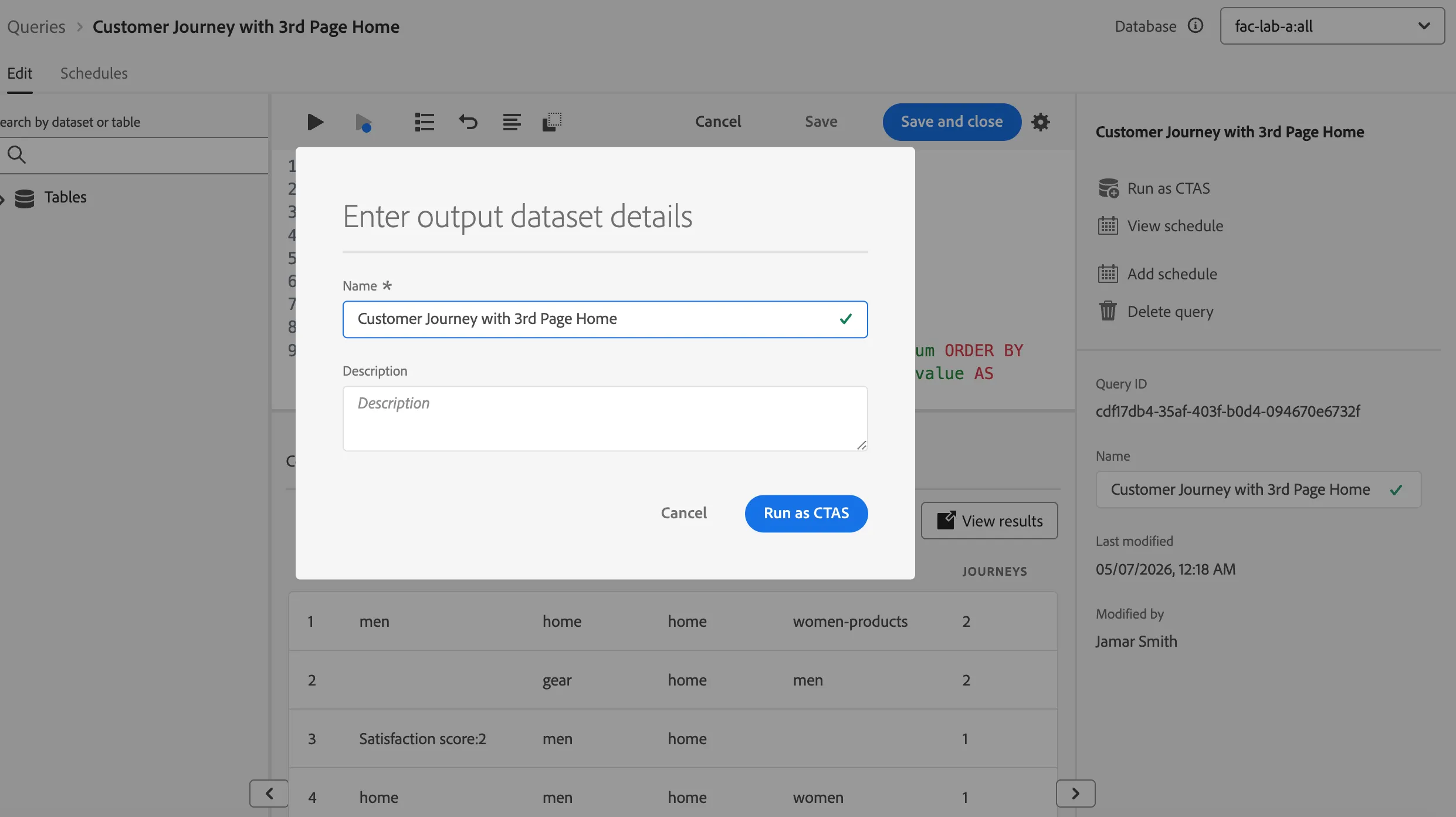Select the Satisfaction score:2 cell
The image size is (1456, 817).
tap(422, 739)
